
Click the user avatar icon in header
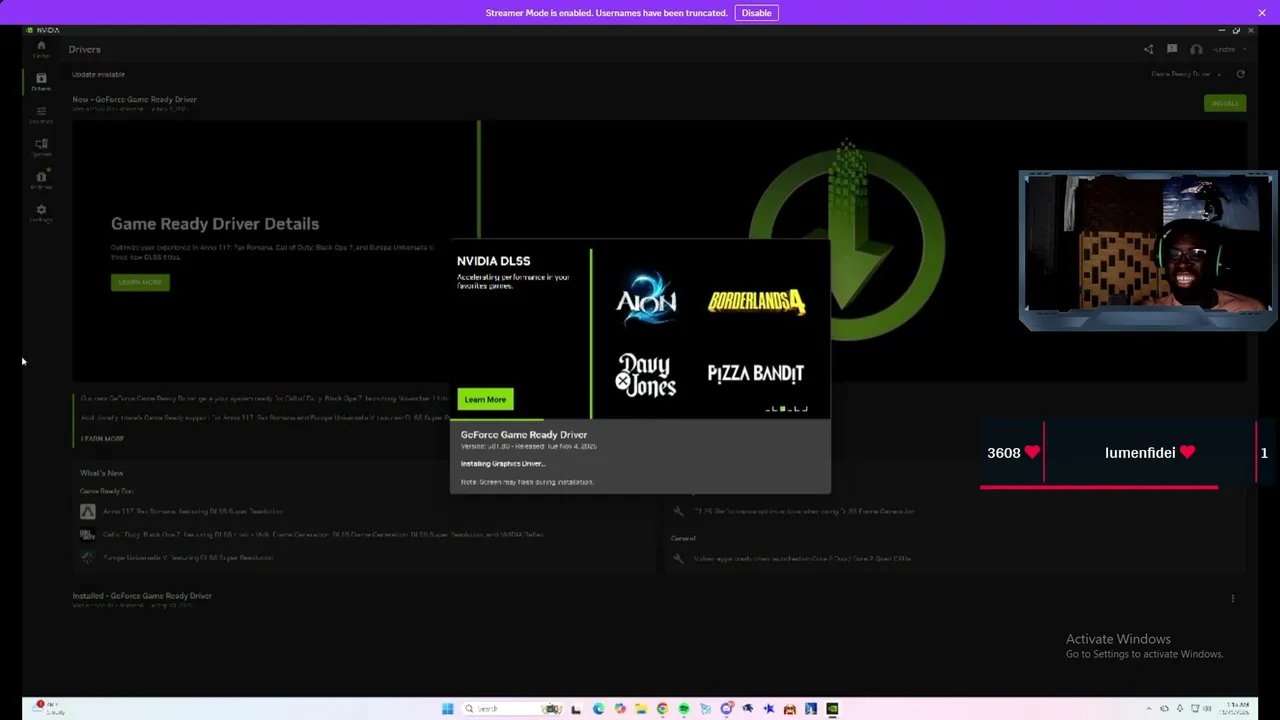1196,49
